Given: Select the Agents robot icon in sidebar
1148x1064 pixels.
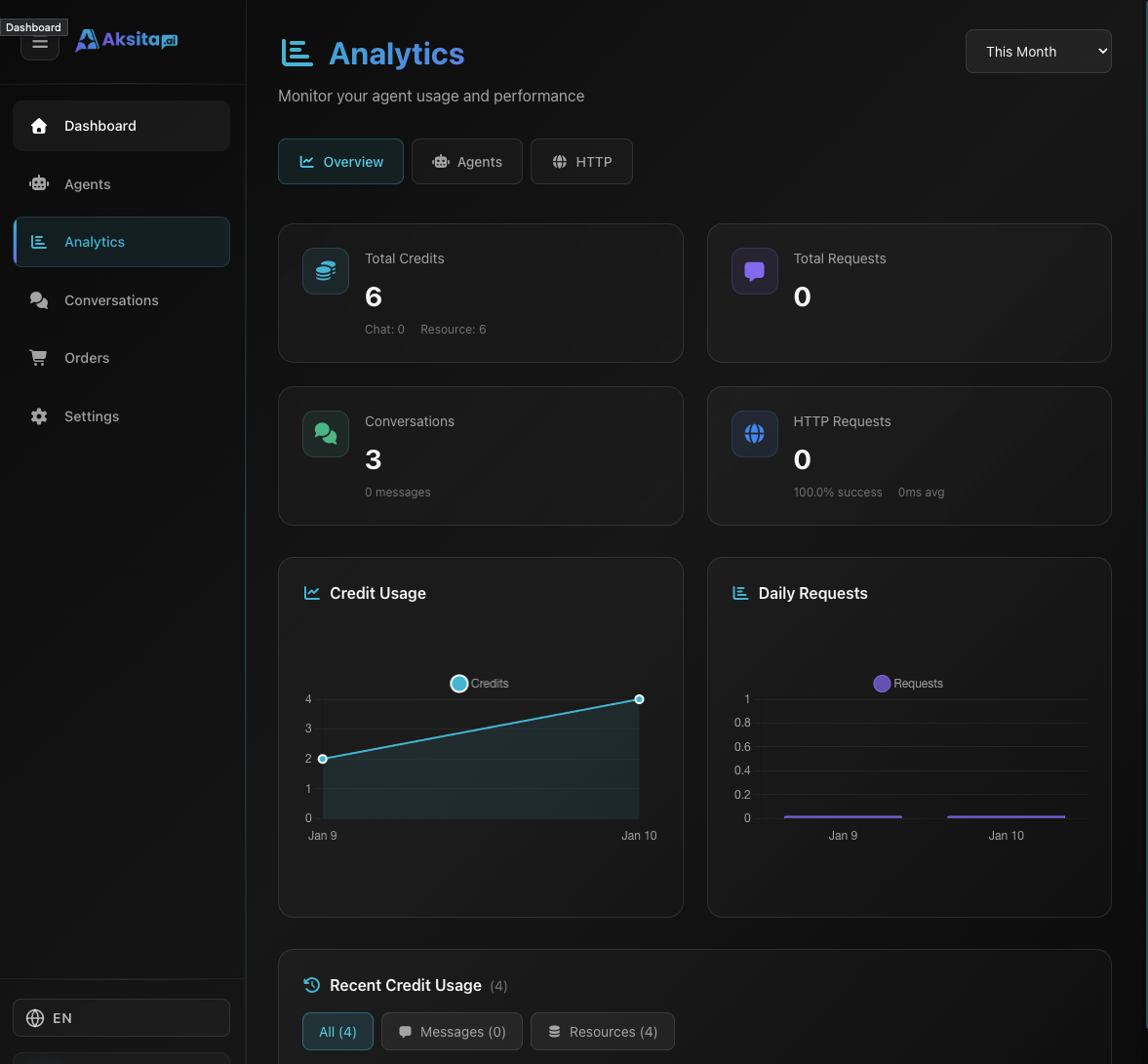Looking at the screenshot, I should coord(38,183).
